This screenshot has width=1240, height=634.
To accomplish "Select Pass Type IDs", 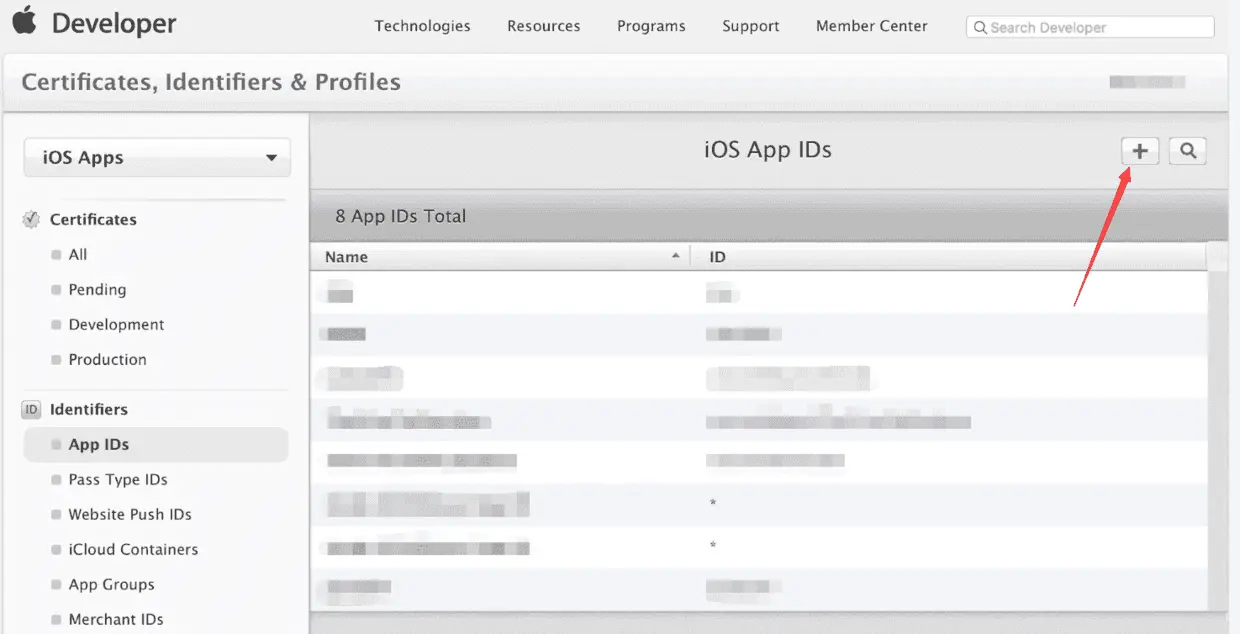I will [118, 480].
